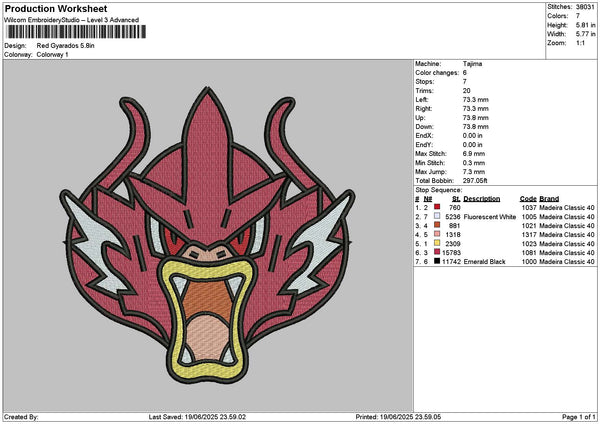Screen dimensions: 600x424
Task: Click the crimson swatch for code 1081
Action: [437, 252]
